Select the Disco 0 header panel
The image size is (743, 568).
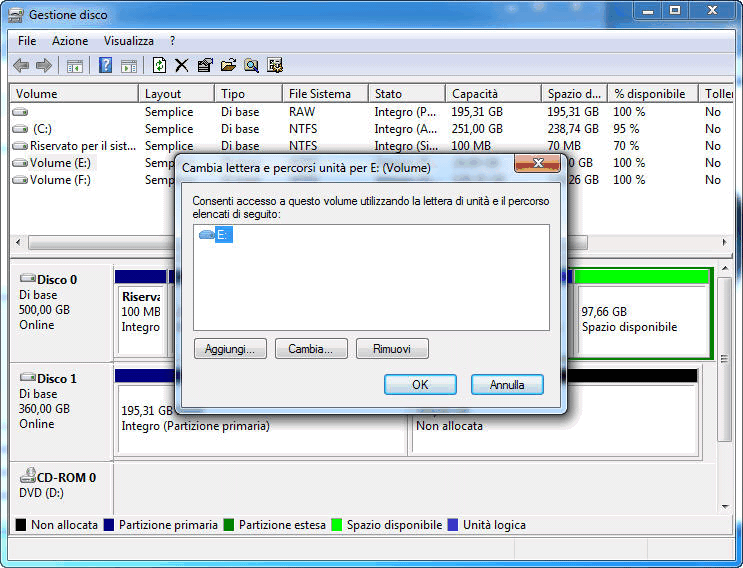click(x=61, y=314)
